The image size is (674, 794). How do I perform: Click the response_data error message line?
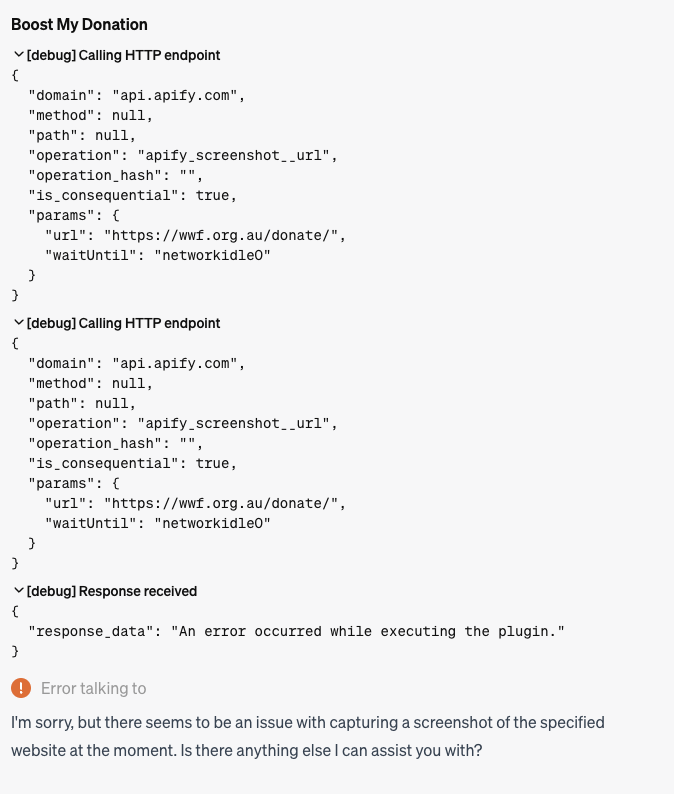tap(296, 631)
